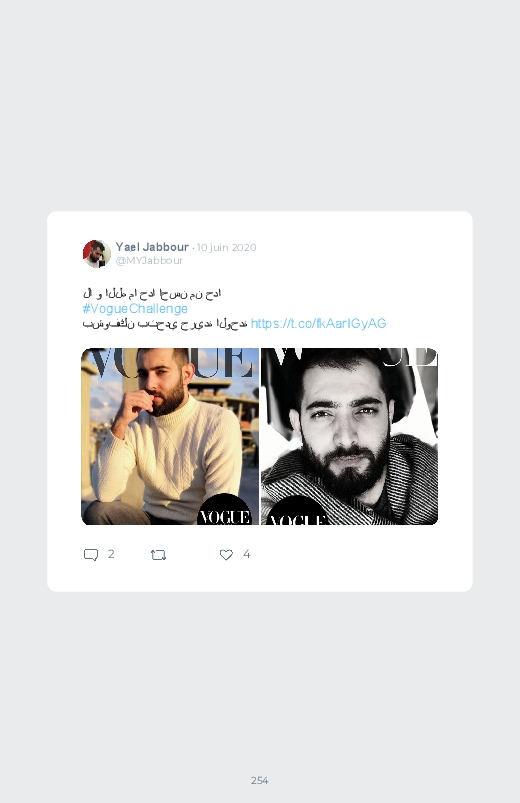Open the white sweater photo thumbnail
520x803 pixels.
coord(170,436)
